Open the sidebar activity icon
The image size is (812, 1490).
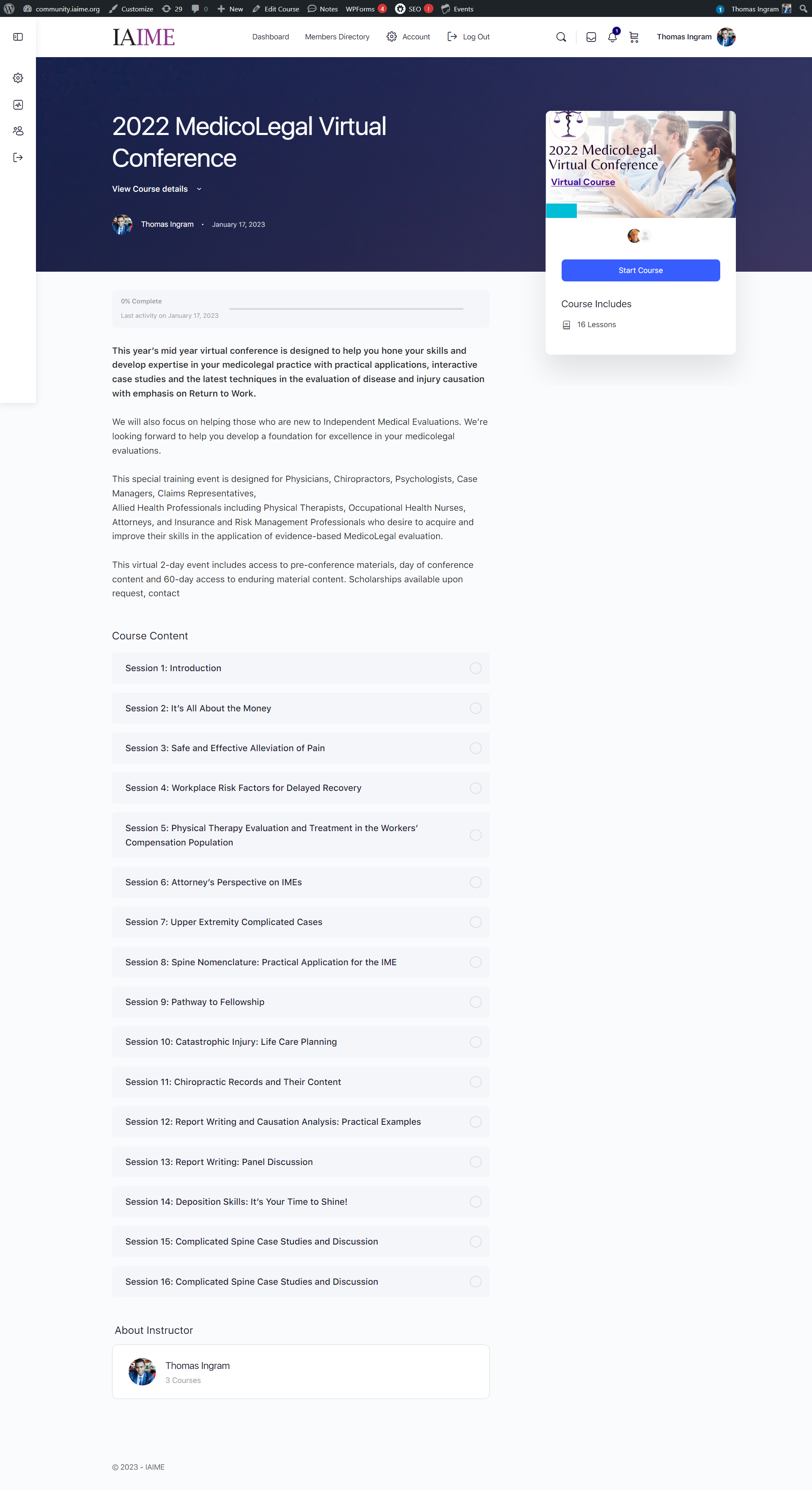(18, 105)
